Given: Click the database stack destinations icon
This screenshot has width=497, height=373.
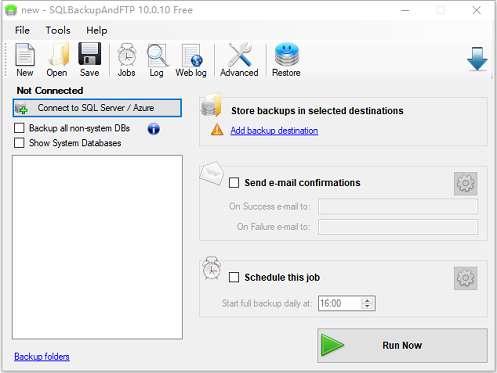Looking at the screenshot, I should pos(211,105).
